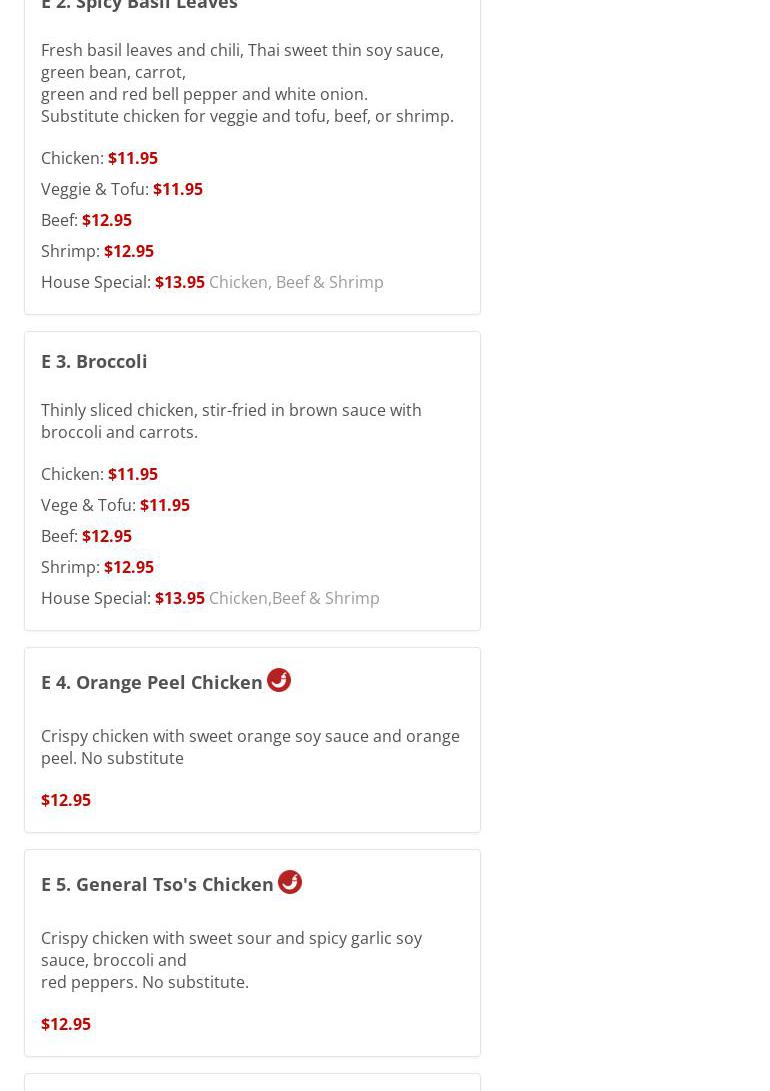Pick Spicy Basil Leaves Veggie & Tofu price
The width and height of the screenshot is (770, 1091).
(178, 189)
